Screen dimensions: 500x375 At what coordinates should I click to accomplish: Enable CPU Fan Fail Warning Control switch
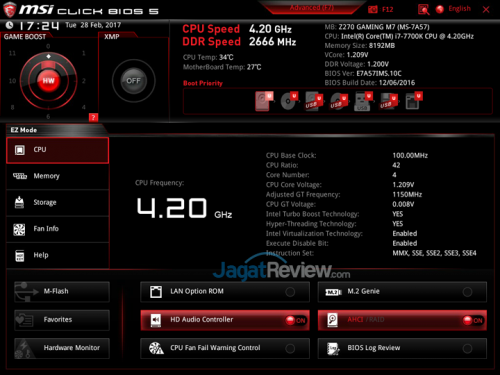pyautogui.click(x=290, y=349)
